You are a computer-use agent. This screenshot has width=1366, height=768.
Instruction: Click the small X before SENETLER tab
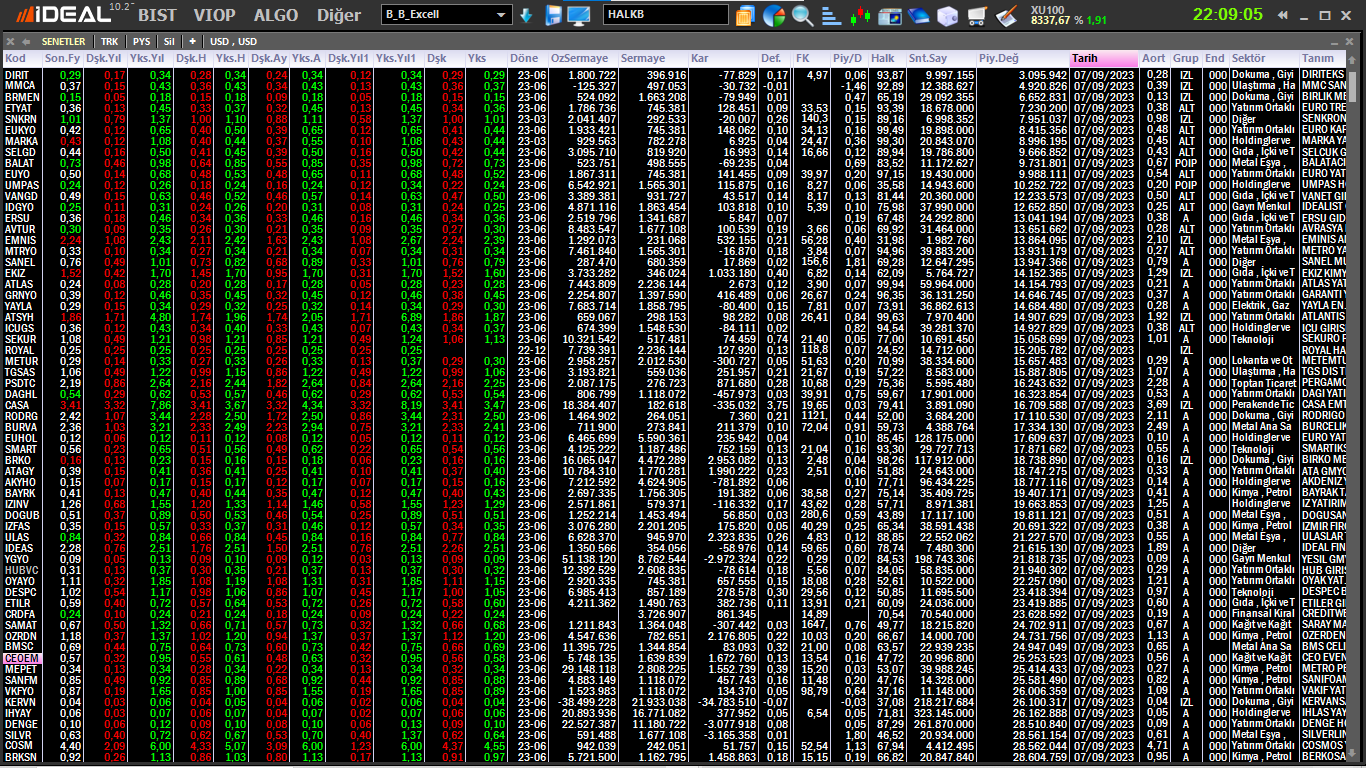10,42
